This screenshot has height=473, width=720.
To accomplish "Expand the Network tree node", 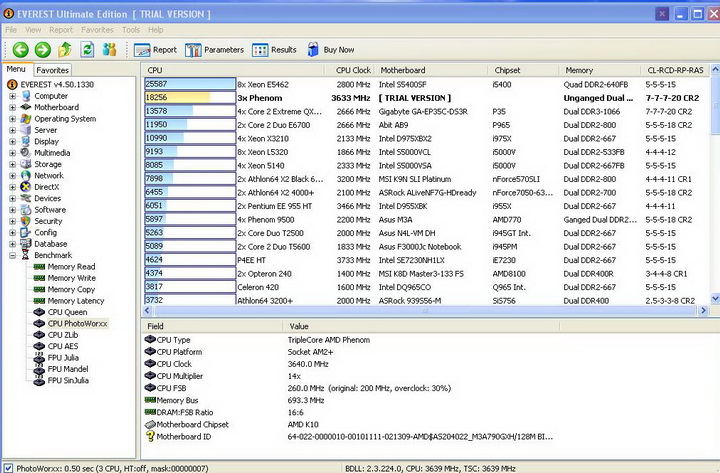I will 12,175.
